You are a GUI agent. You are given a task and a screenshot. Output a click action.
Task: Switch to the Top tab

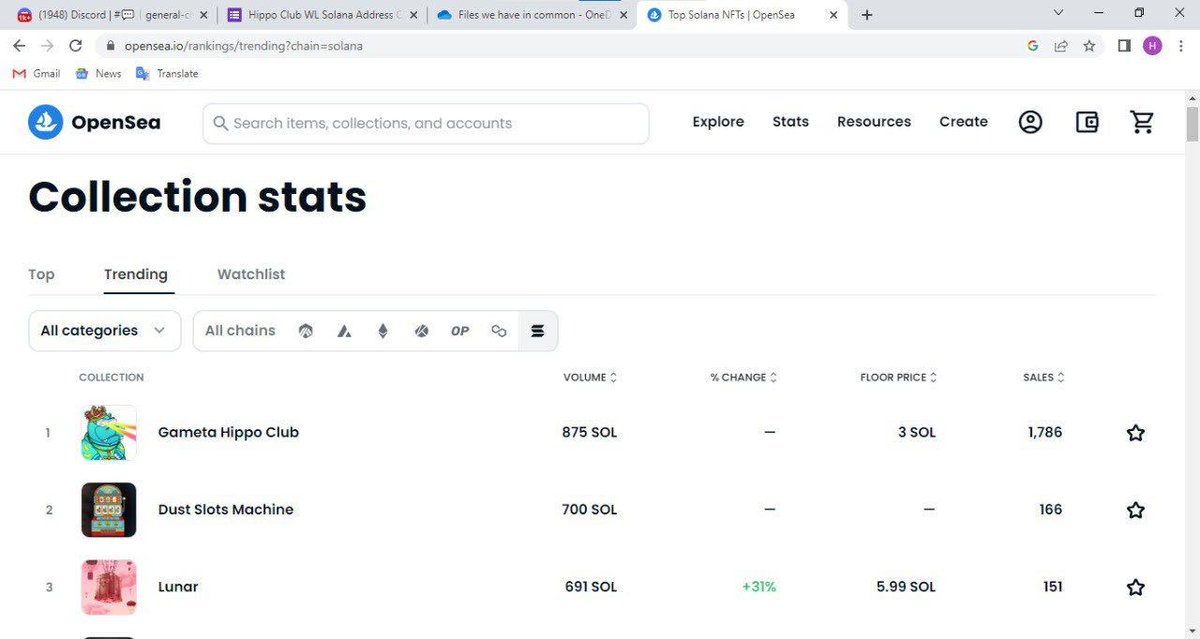point(41,274)
